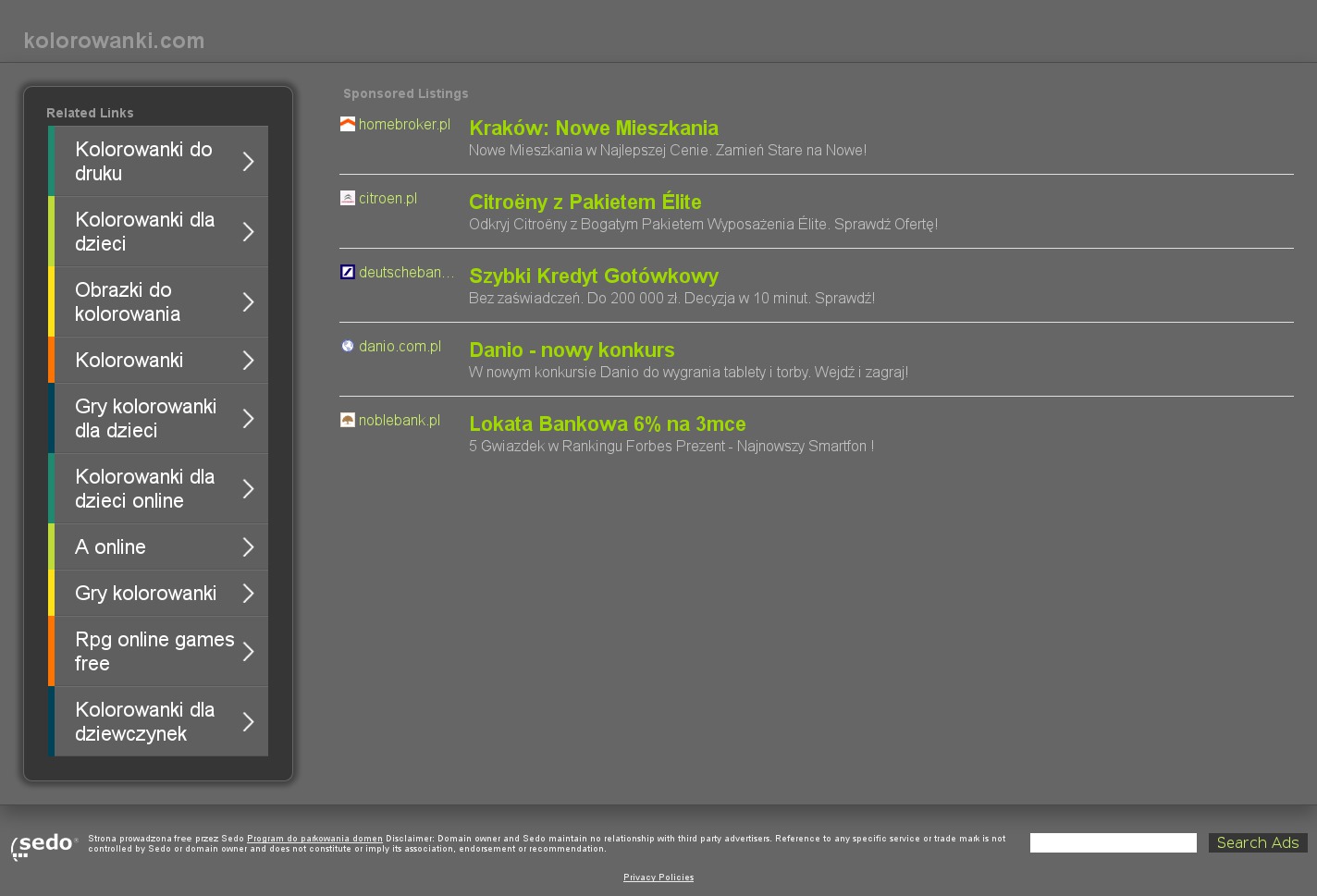Click the Program do parkowania domen link
The width and height of the screenshot is (1317, 896).
click(x=314, y=839)
